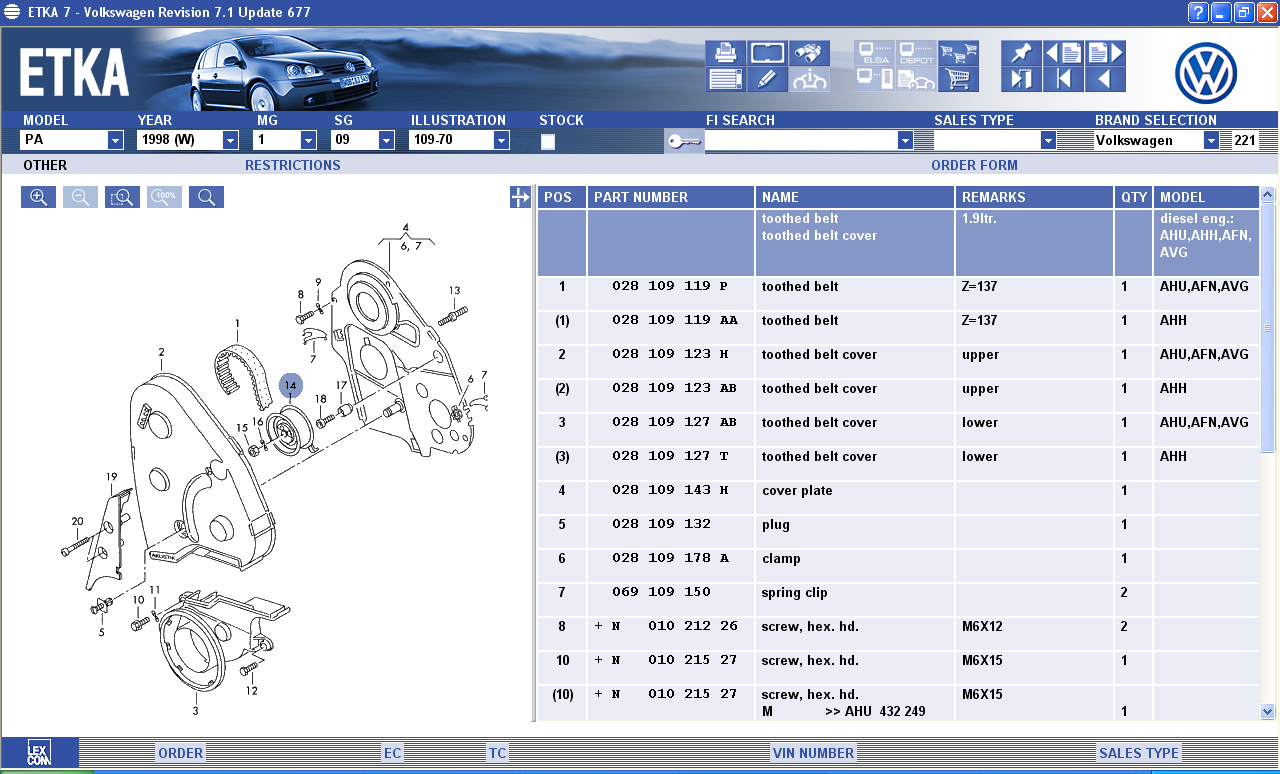Click the monitor-to-server icon

(874, 79)
